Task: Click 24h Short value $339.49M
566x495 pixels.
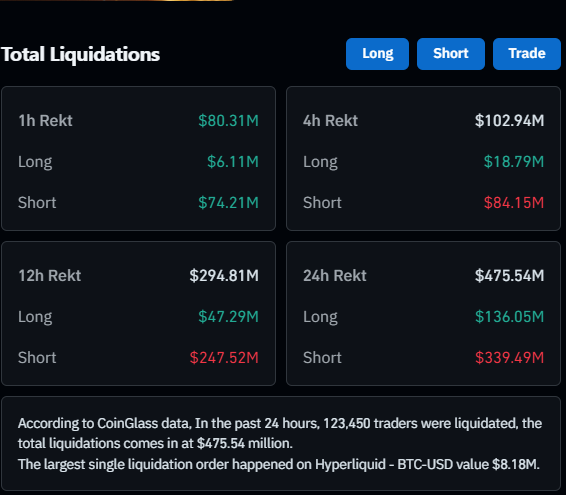Action: tap(509, 358)
